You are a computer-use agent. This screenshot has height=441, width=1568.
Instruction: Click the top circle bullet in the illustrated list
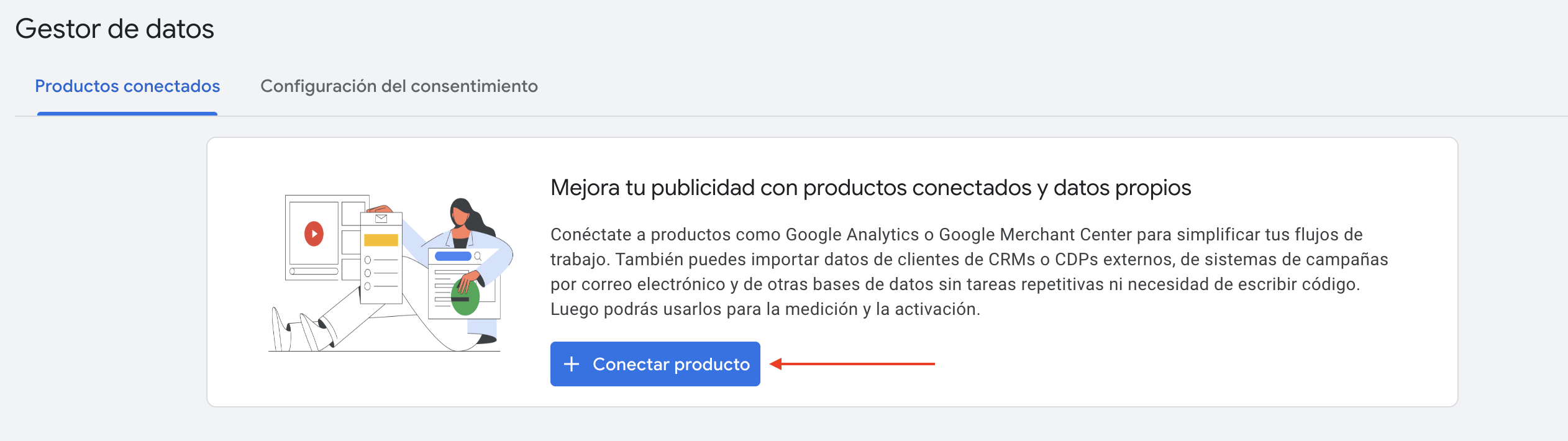368,260
